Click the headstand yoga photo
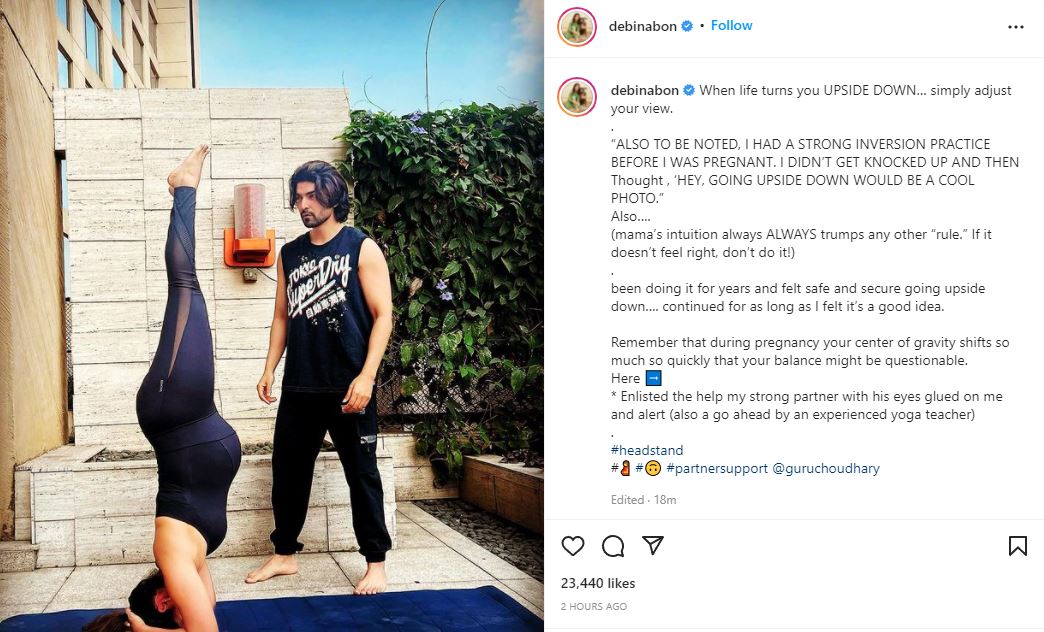1044x632 pixels. [x=272, y=316]
